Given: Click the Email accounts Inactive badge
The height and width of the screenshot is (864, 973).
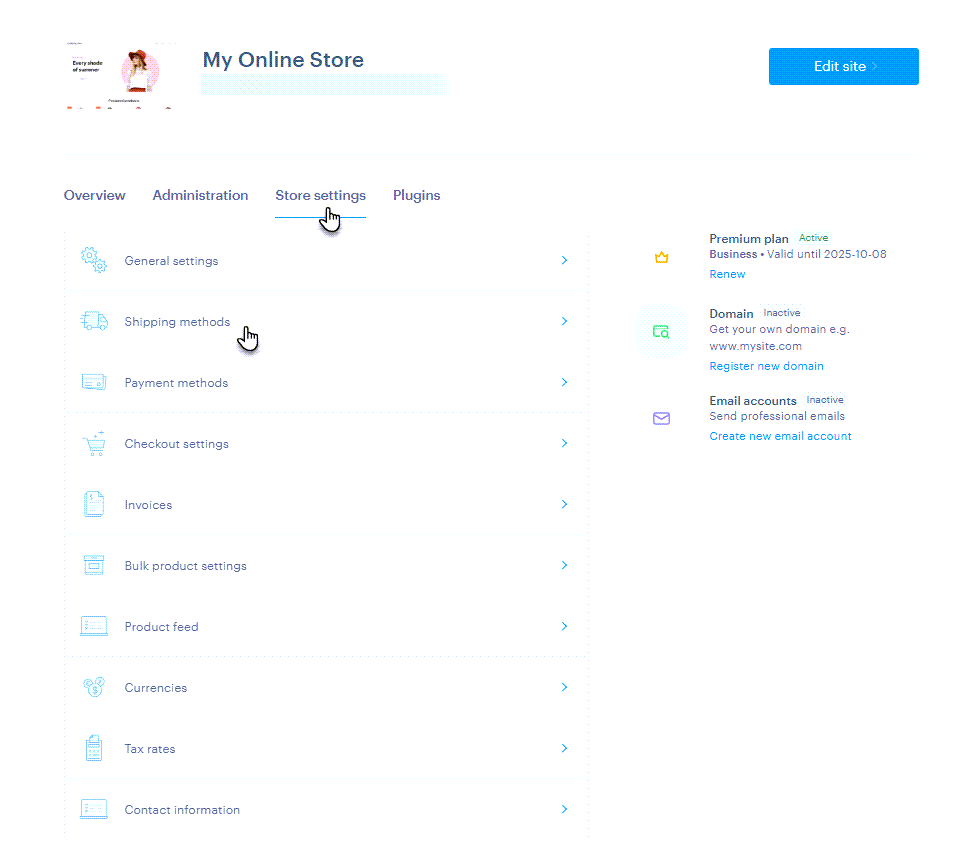Looking at the screenshot, I should (x=825, y=400).
